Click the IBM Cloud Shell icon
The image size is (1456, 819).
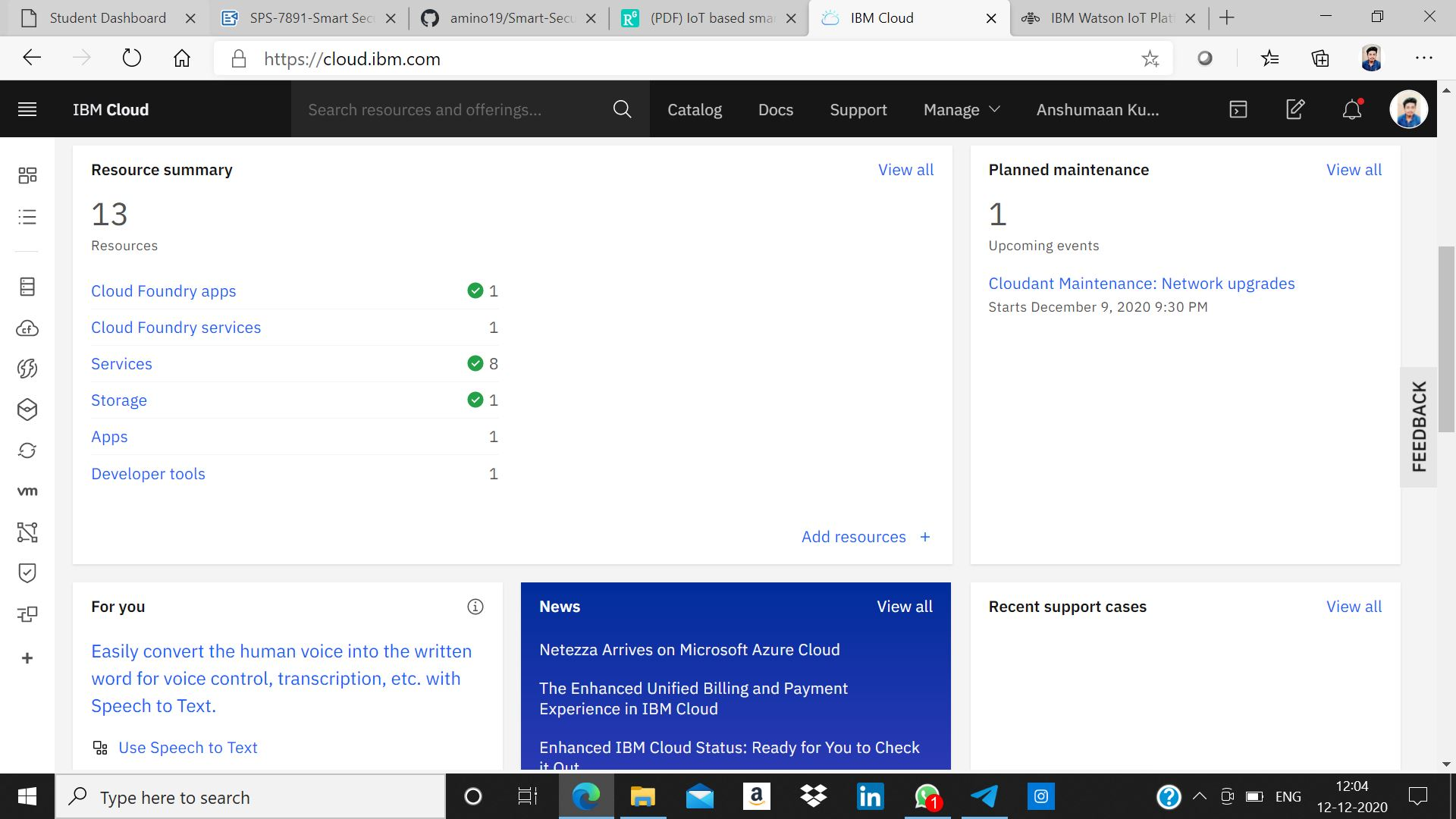1238,109
